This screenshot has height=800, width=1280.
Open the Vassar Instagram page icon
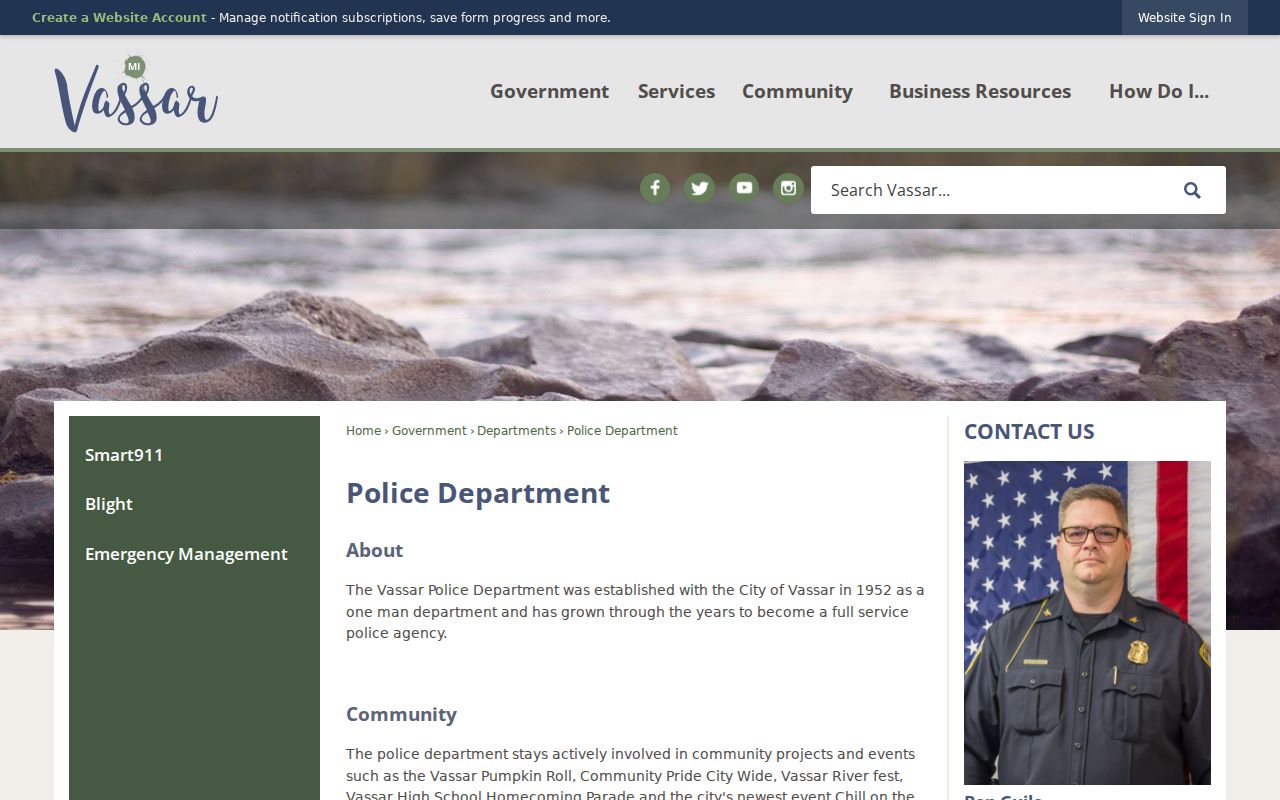pyautogui.click(x=788, y=188)
